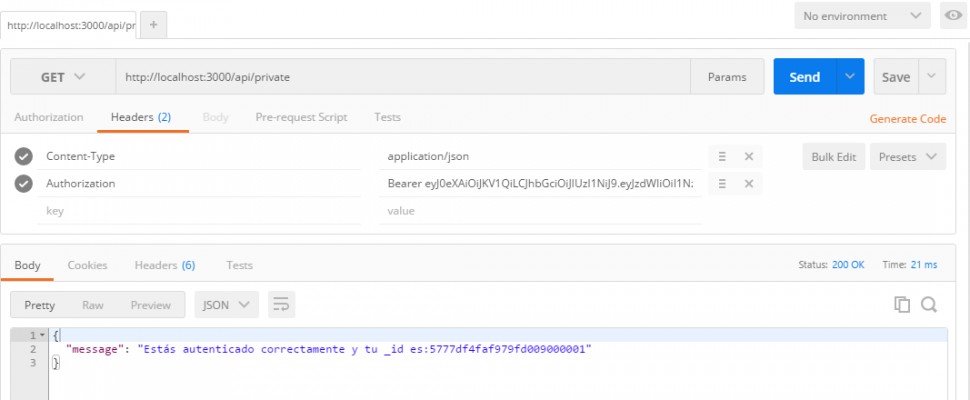Open environment quick look eye icon

(x=953, y=16)
